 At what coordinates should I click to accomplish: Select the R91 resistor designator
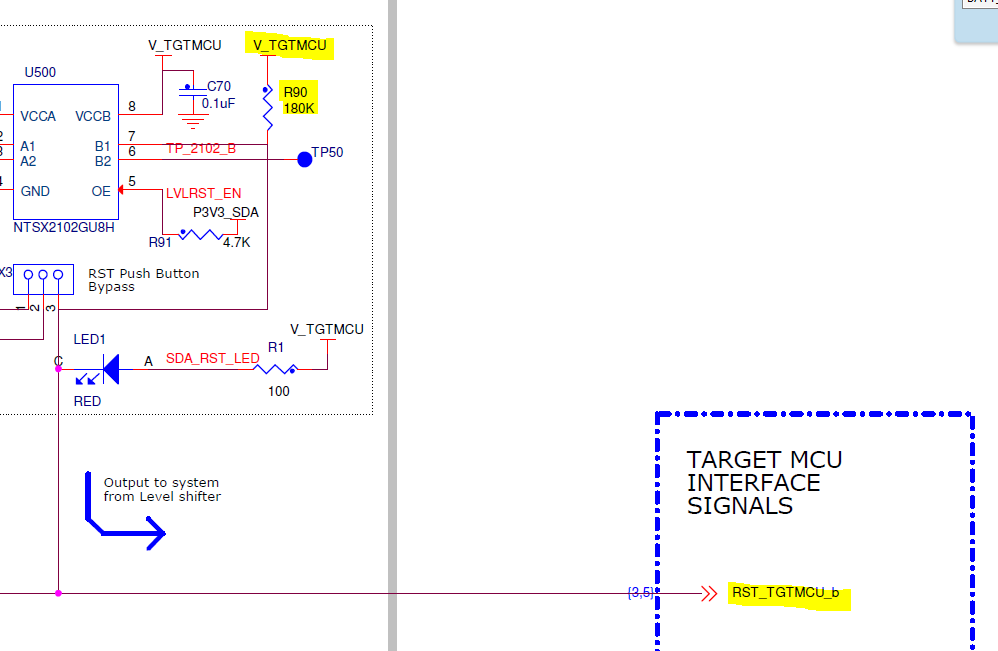click(x=160, y=242)
